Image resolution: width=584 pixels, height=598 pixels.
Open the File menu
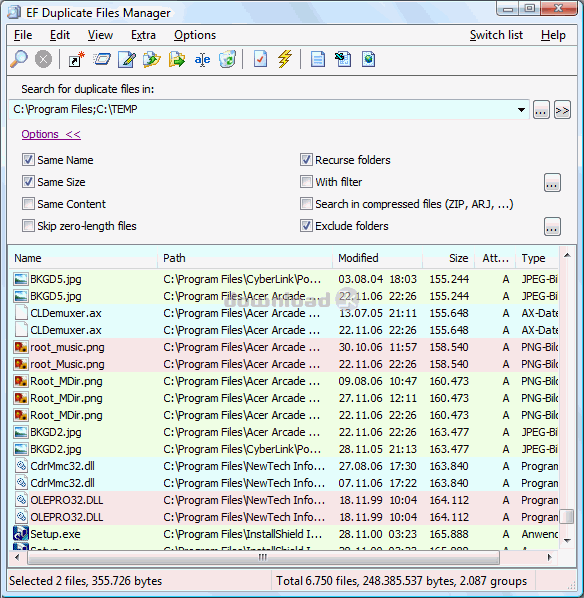[23, 35]
